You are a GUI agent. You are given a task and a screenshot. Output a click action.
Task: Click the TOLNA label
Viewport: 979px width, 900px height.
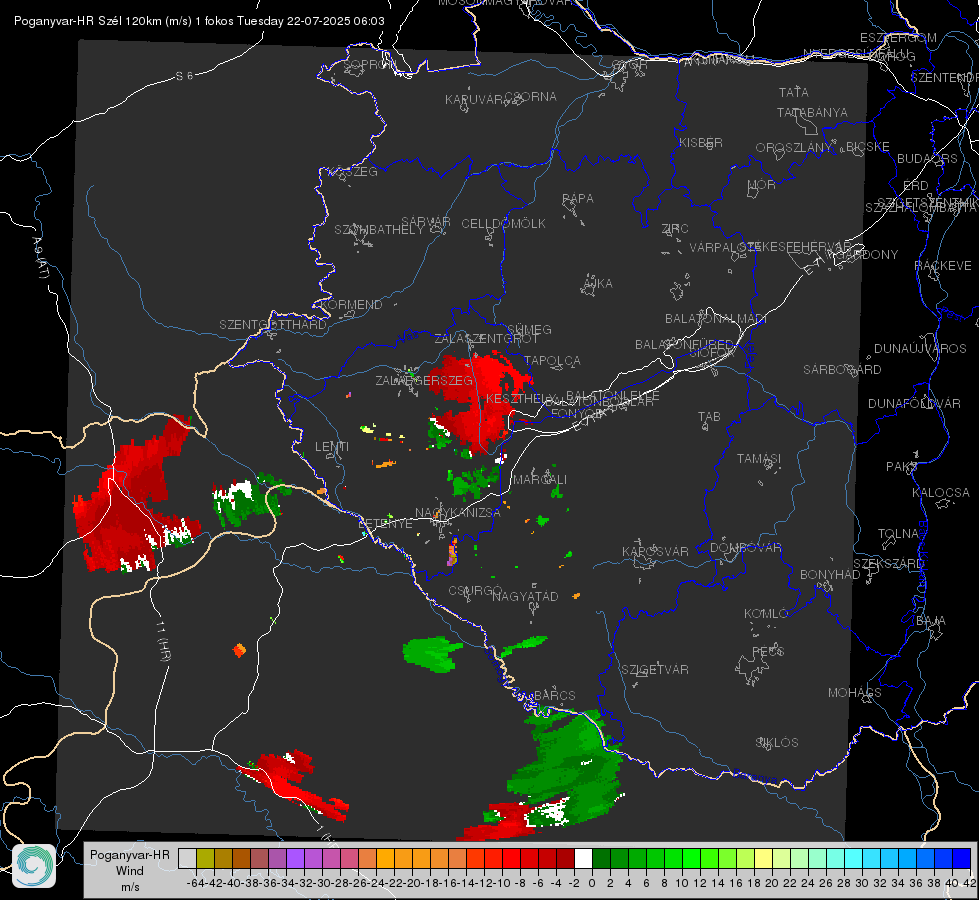(x=898, y=534)
